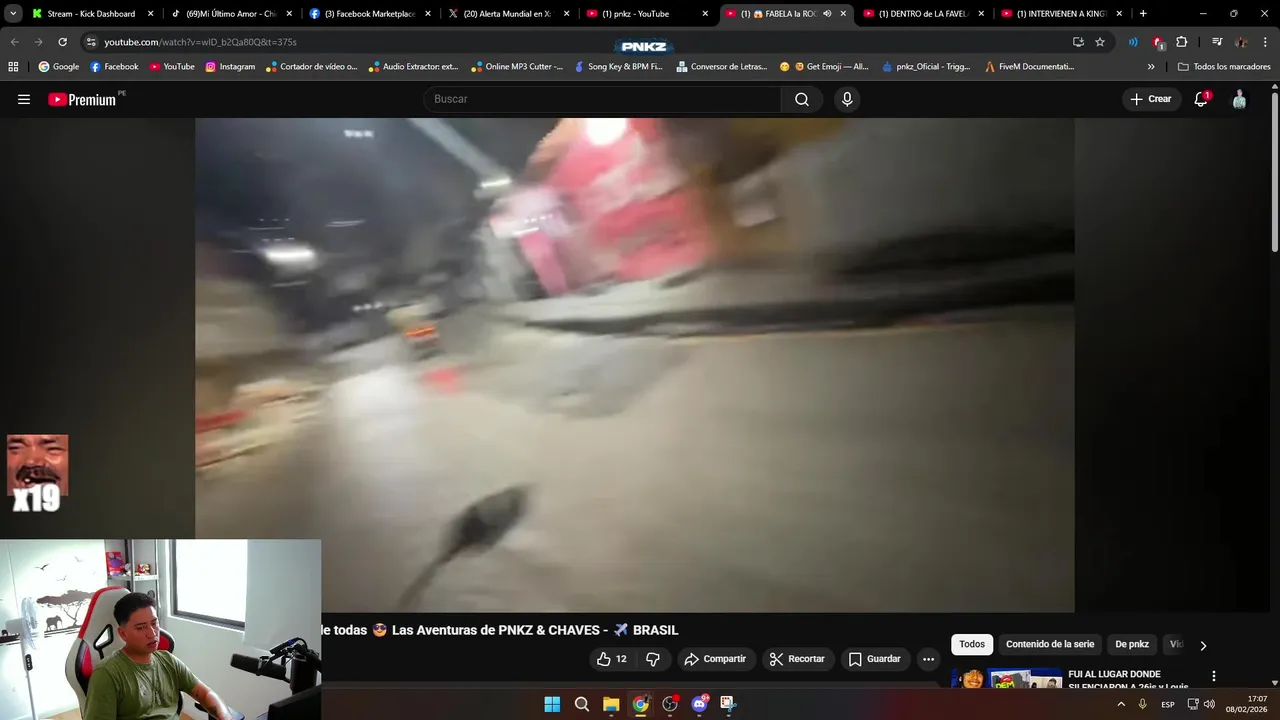Select Contenido de la serie chip
1280x720 pixels.
(x=1050, y=645)
